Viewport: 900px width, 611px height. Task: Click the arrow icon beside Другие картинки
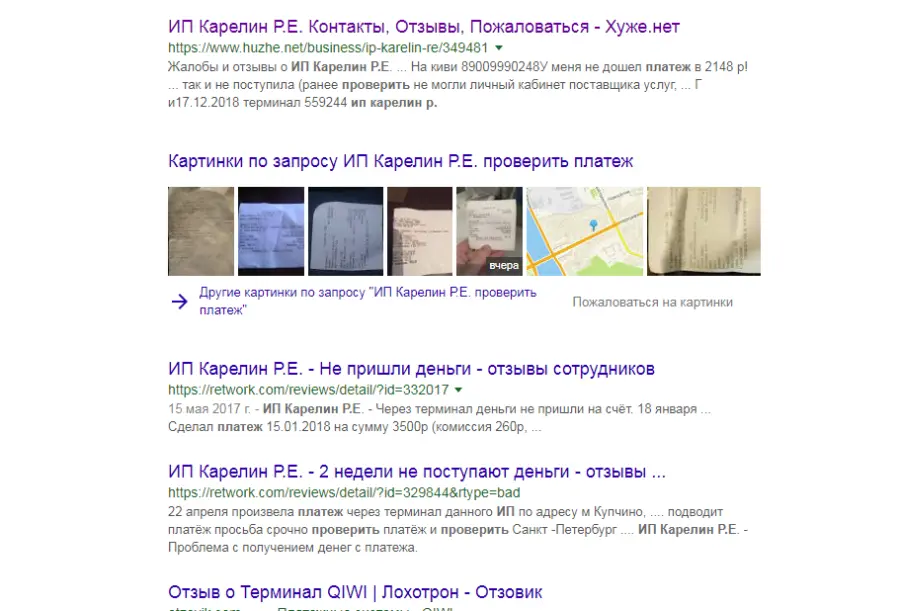click(x=180, y=301)
